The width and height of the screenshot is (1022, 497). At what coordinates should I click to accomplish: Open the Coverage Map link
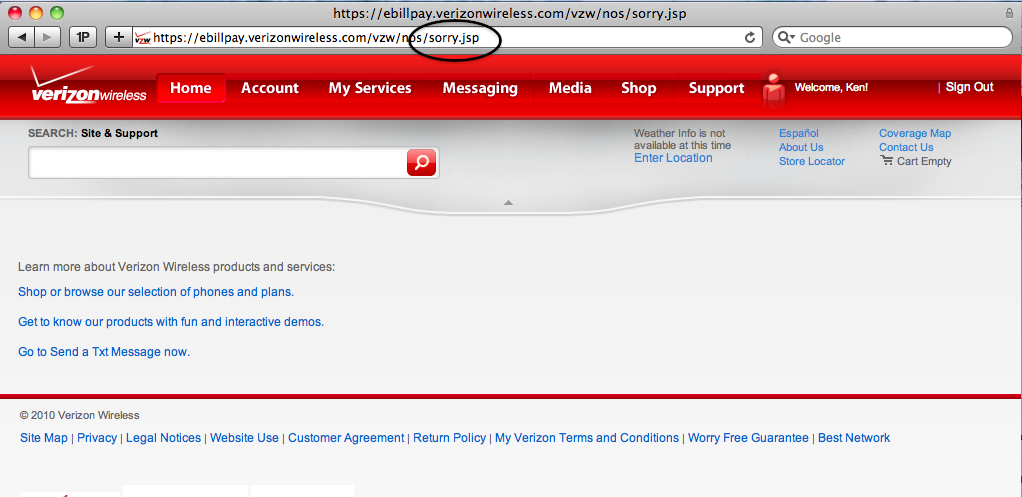click(915, 134)
